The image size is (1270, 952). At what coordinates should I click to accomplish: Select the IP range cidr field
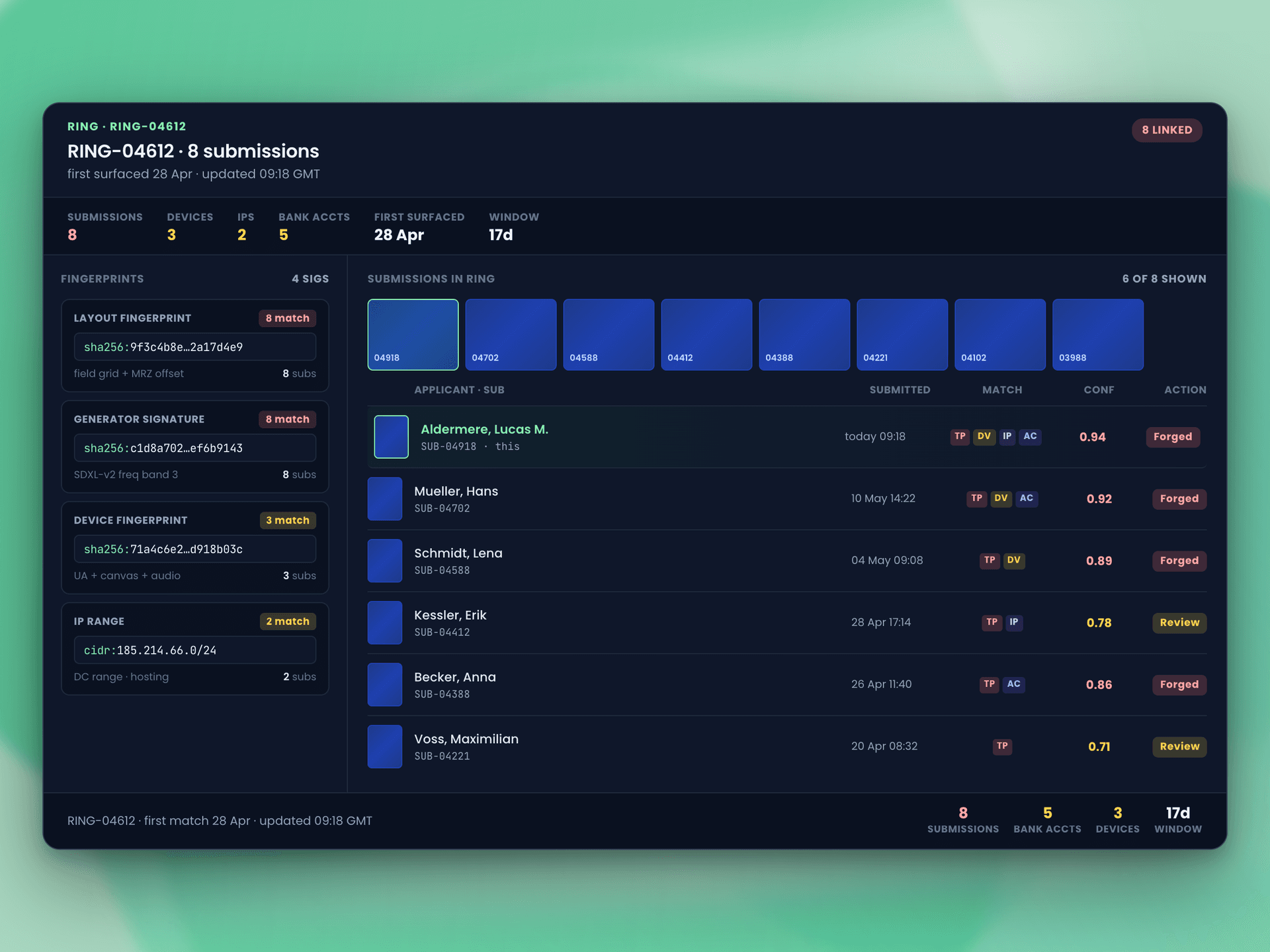[195, 651]
